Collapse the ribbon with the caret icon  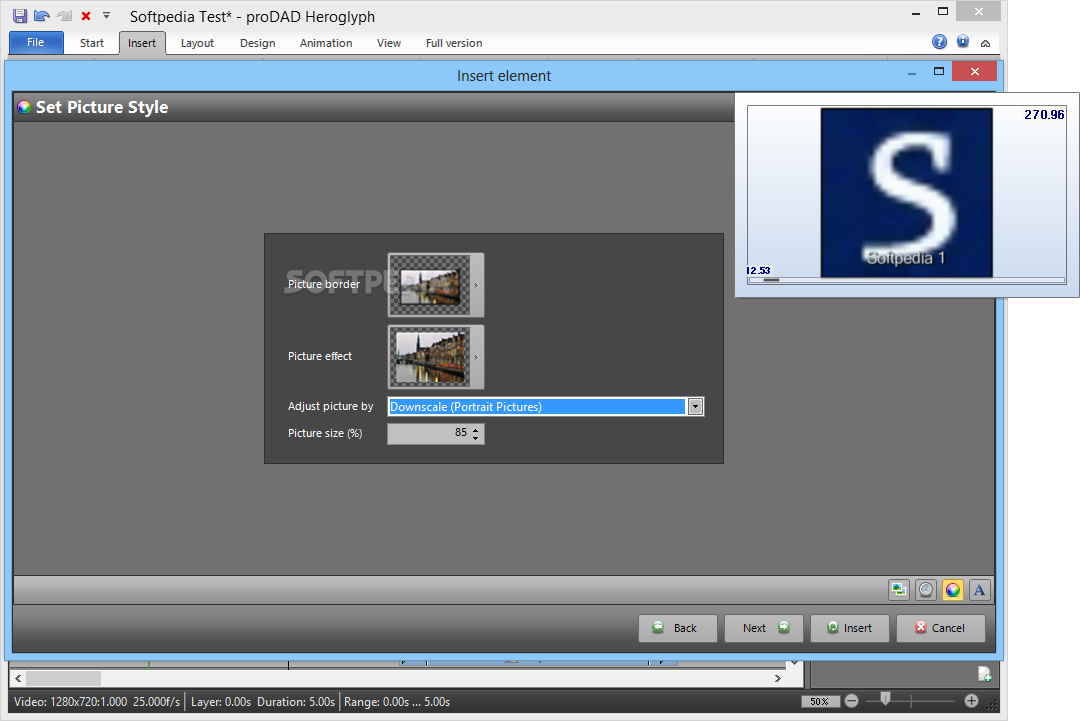point(986,43)
